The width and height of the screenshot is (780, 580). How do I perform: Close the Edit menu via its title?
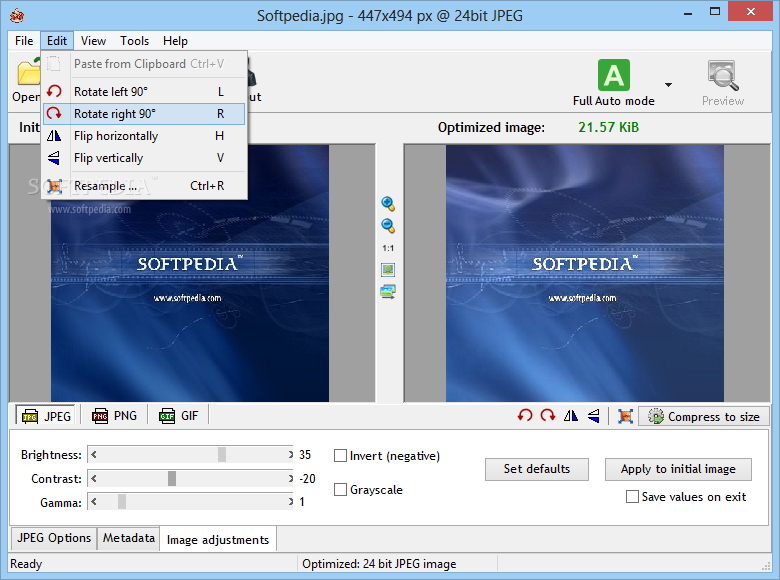(x=57, y=41)
